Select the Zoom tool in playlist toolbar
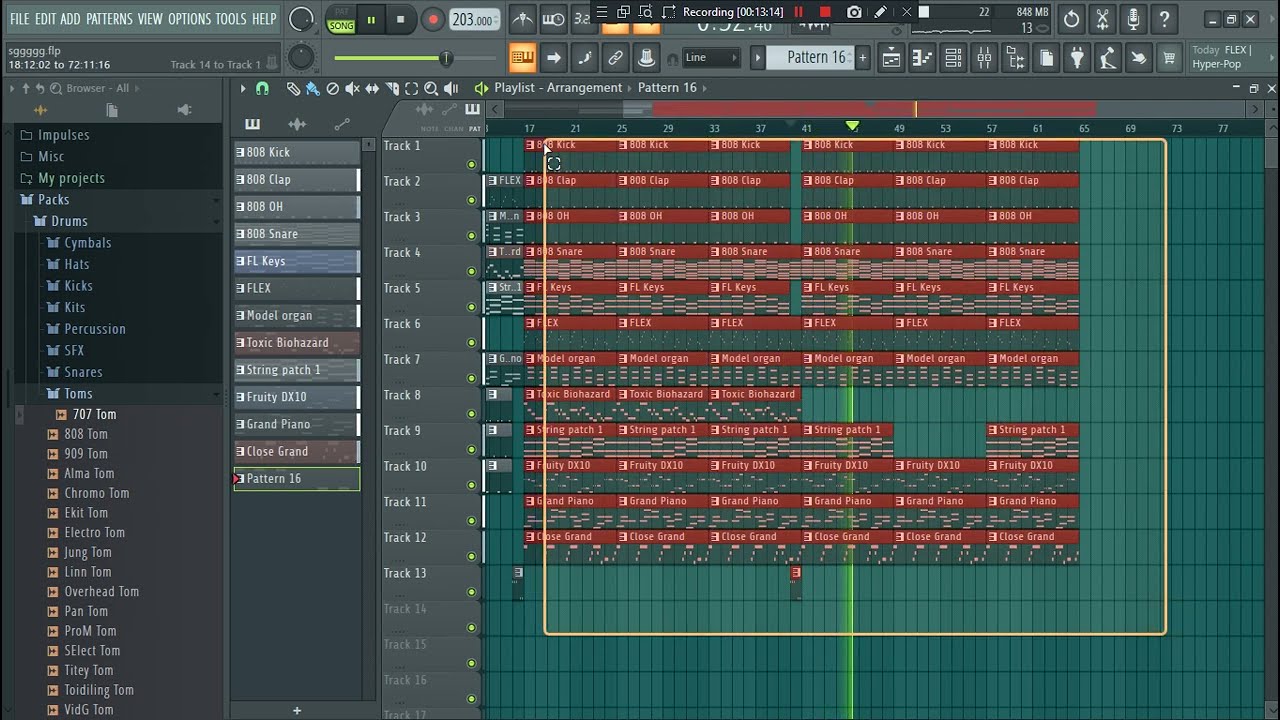1280x720 pixels. 431,88
